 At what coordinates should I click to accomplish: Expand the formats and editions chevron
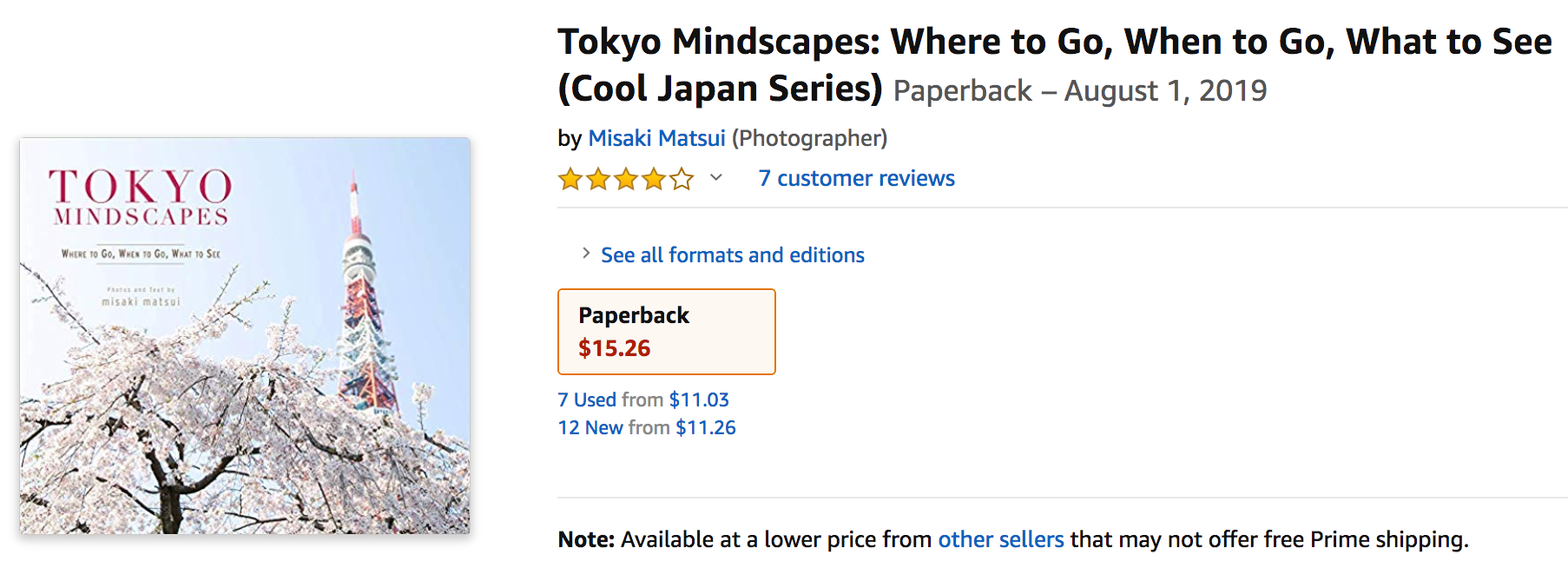click(586, 254)
